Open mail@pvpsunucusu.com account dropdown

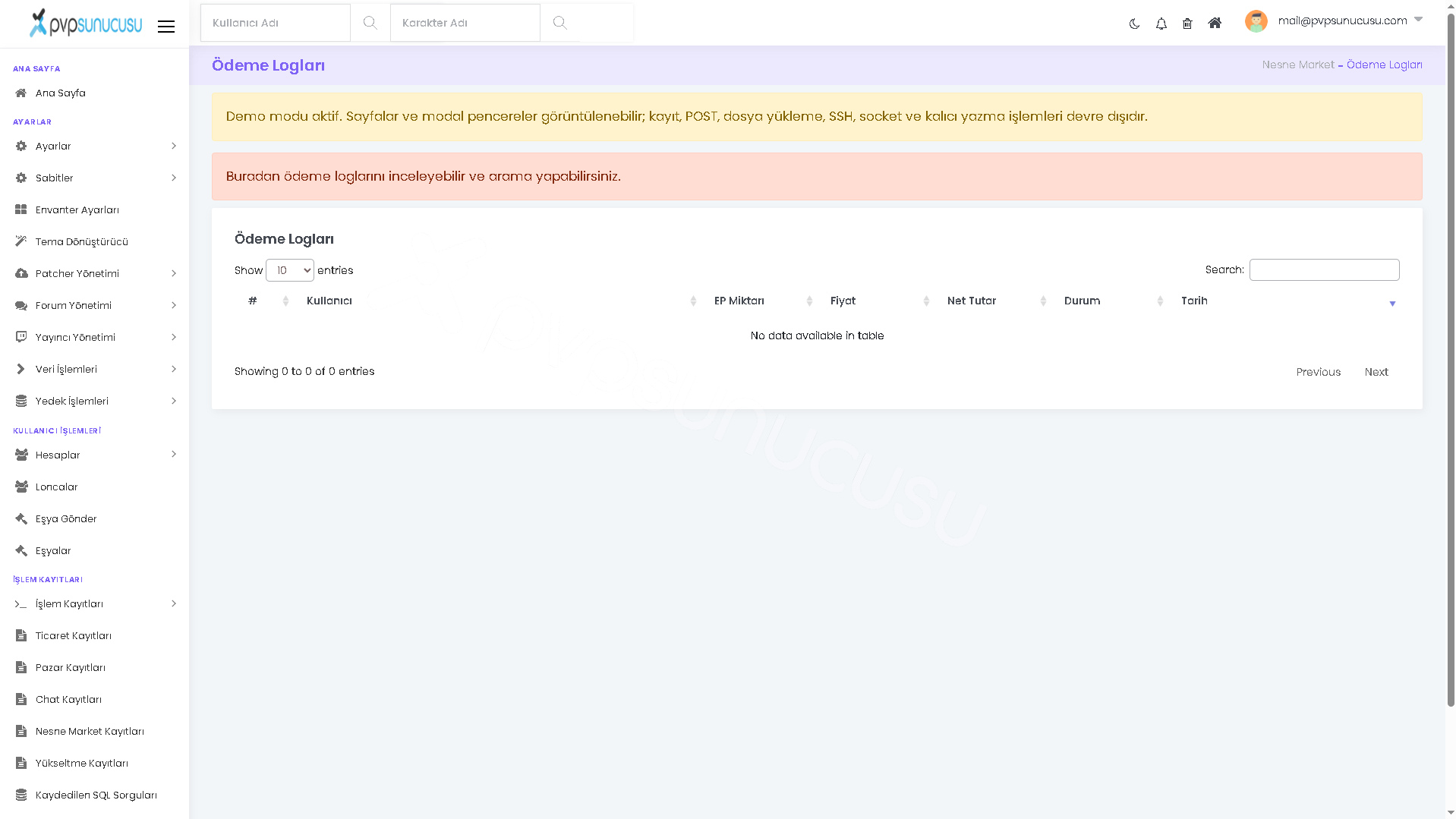pos(1350,20)
